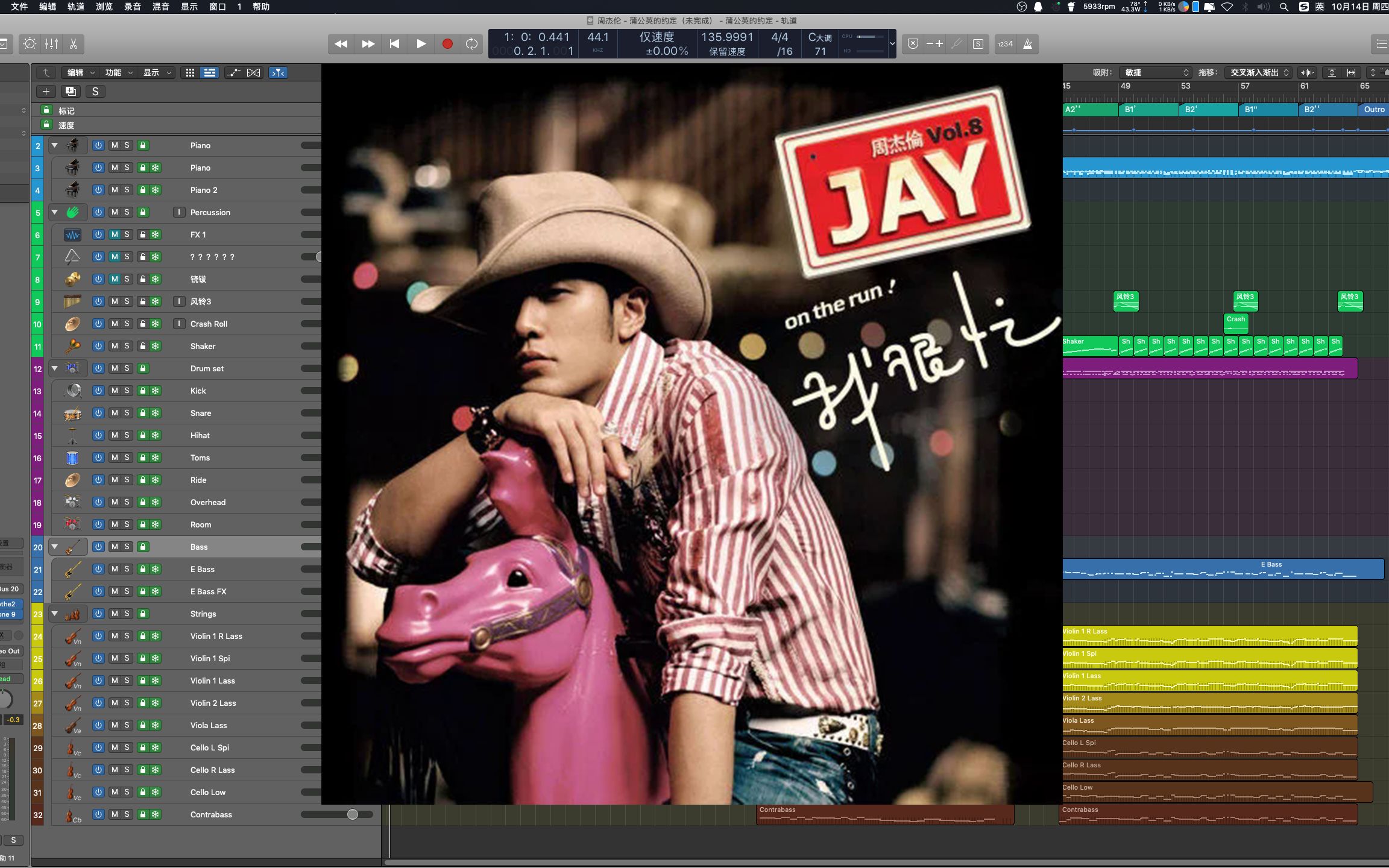Click the Contrabass track icon

(72, 814)
